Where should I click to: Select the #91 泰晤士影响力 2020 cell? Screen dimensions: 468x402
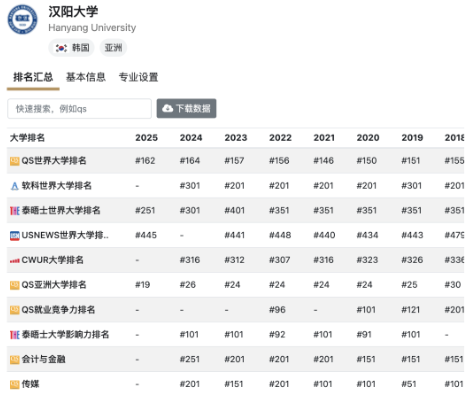click(364, 334)
